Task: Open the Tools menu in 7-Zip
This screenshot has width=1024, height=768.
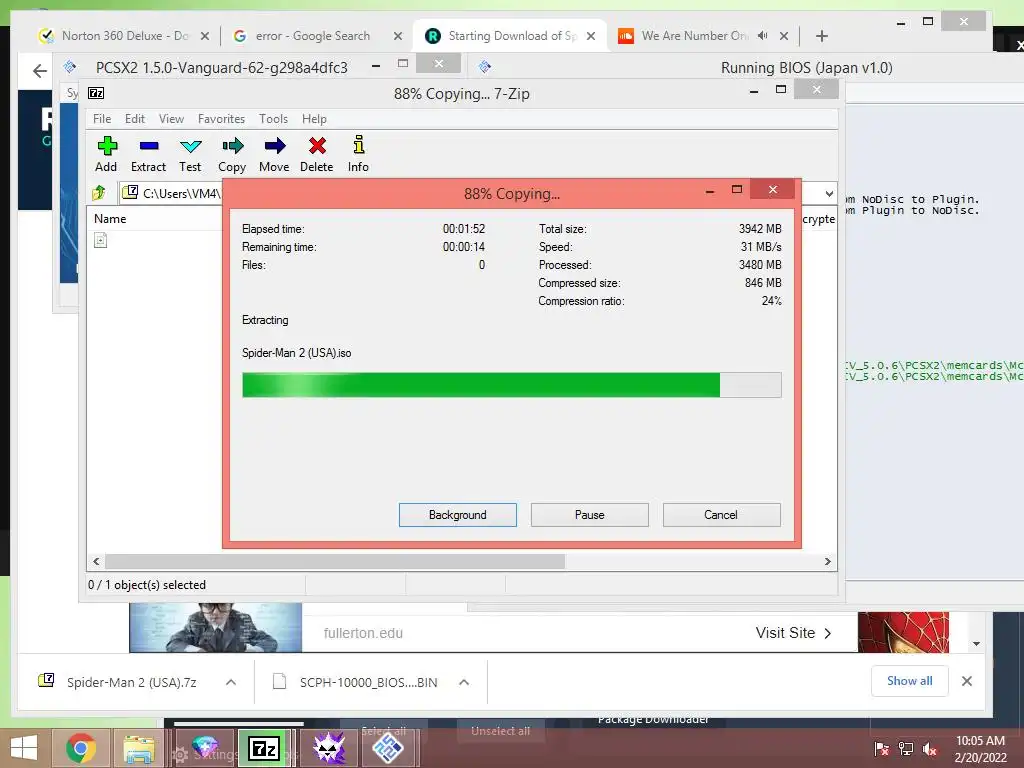Action: pyautogui.click(x=273, y=119)
